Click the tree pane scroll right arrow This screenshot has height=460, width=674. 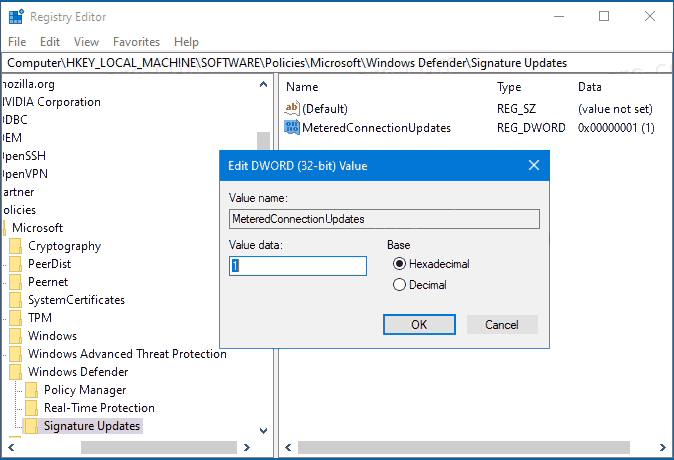247,448
